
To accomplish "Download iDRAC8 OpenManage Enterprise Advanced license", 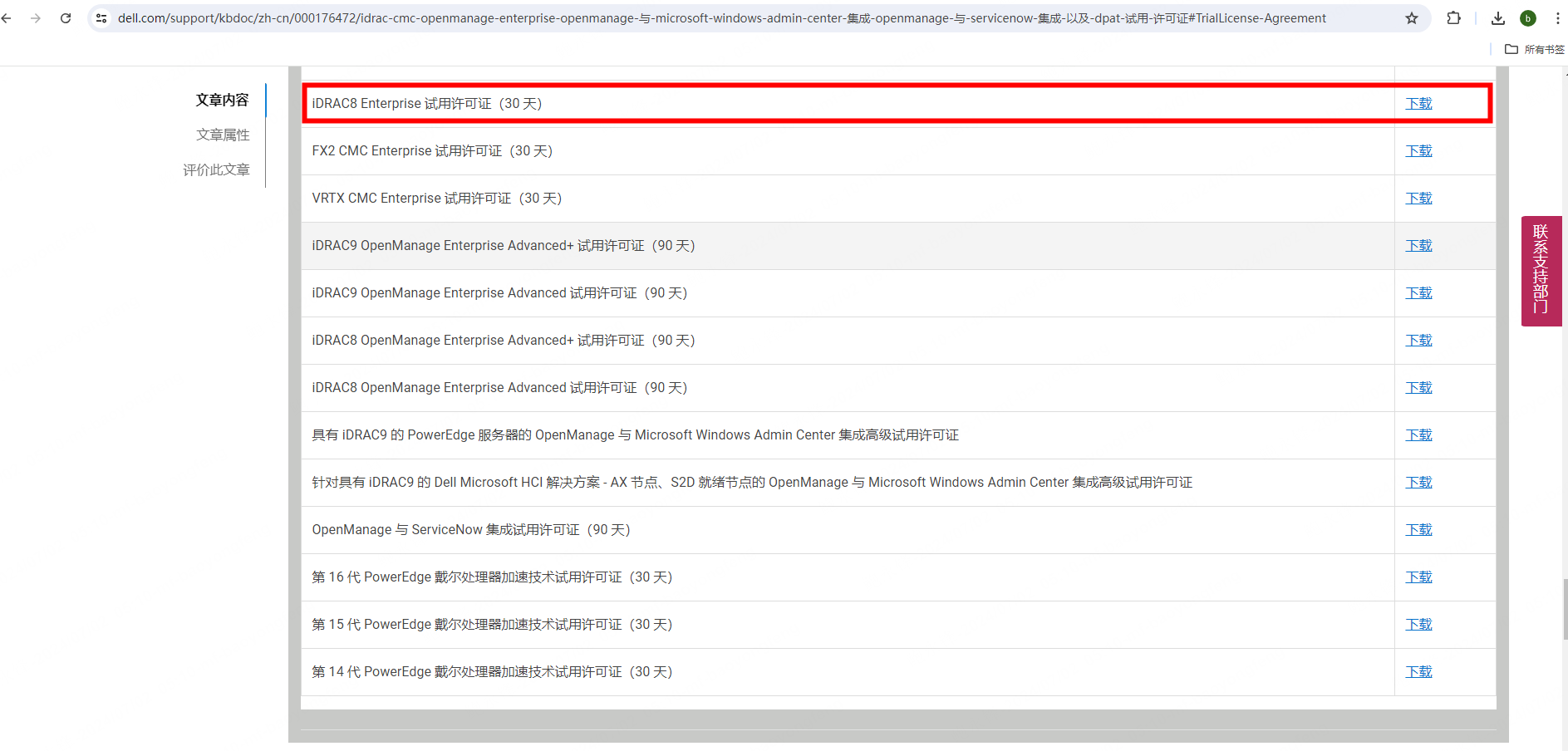I will 1418,387.
